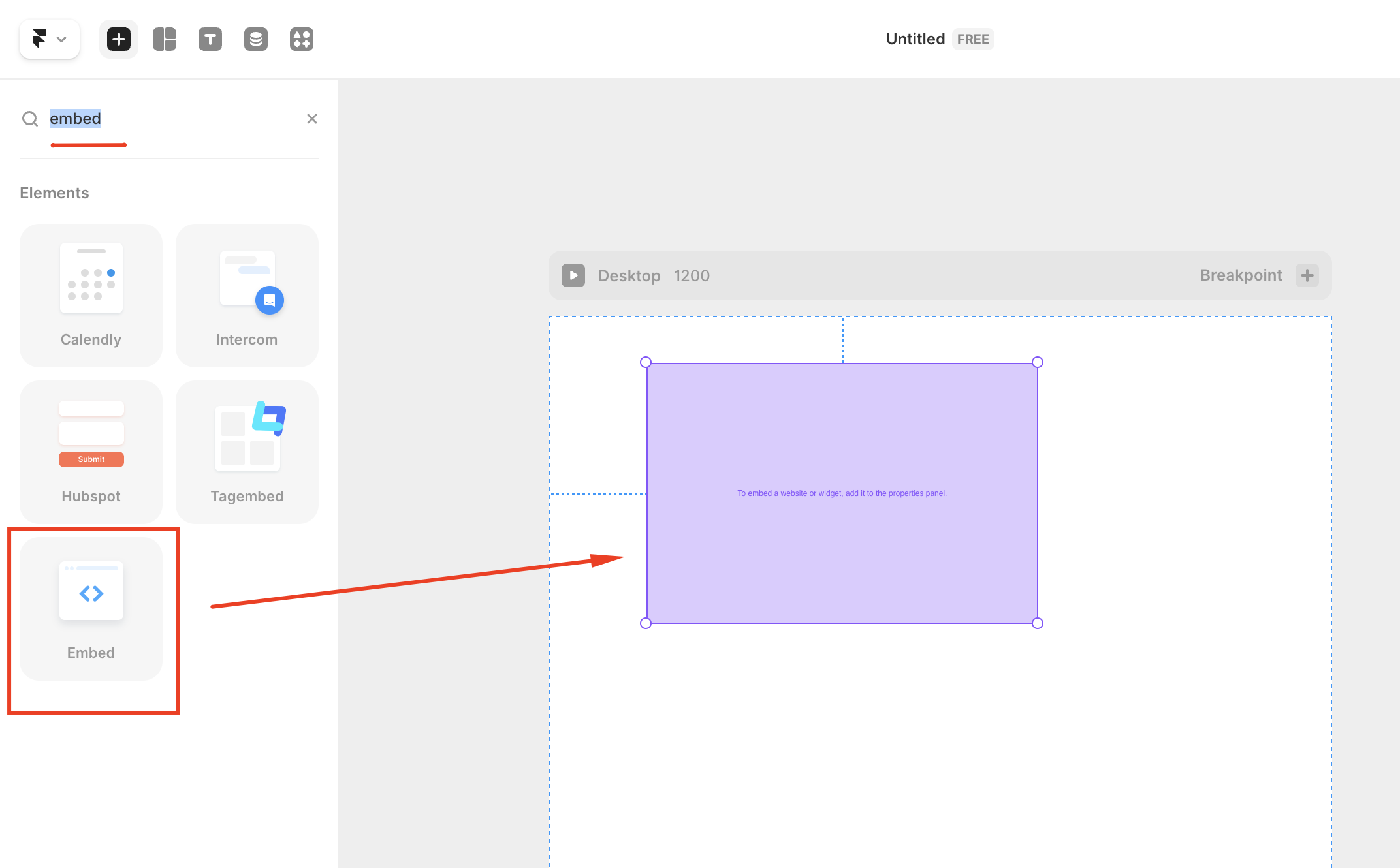Open the Actions plugins icon

tap(302, 39)
